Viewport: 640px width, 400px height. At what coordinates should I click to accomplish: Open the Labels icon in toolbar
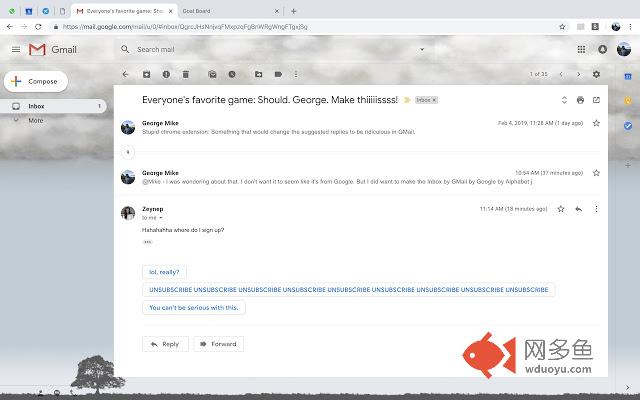pyautogui.click(x=278, y=74)
